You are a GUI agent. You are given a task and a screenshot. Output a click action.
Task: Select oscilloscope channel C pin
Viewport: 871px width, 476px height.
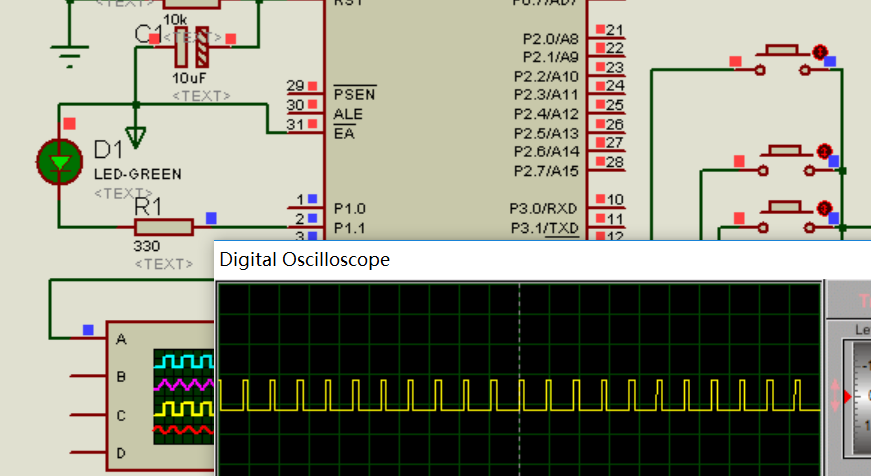[x=88, y=414]
